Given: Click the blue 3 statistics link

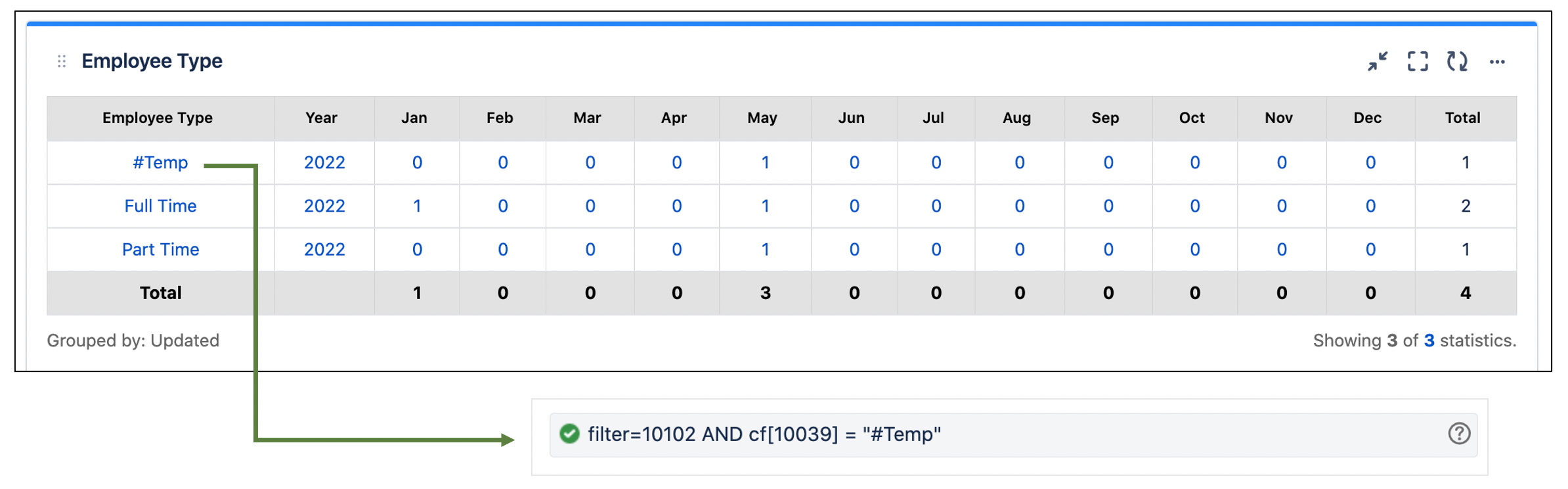Looking at the screenshot, I should coord(1429,340).
